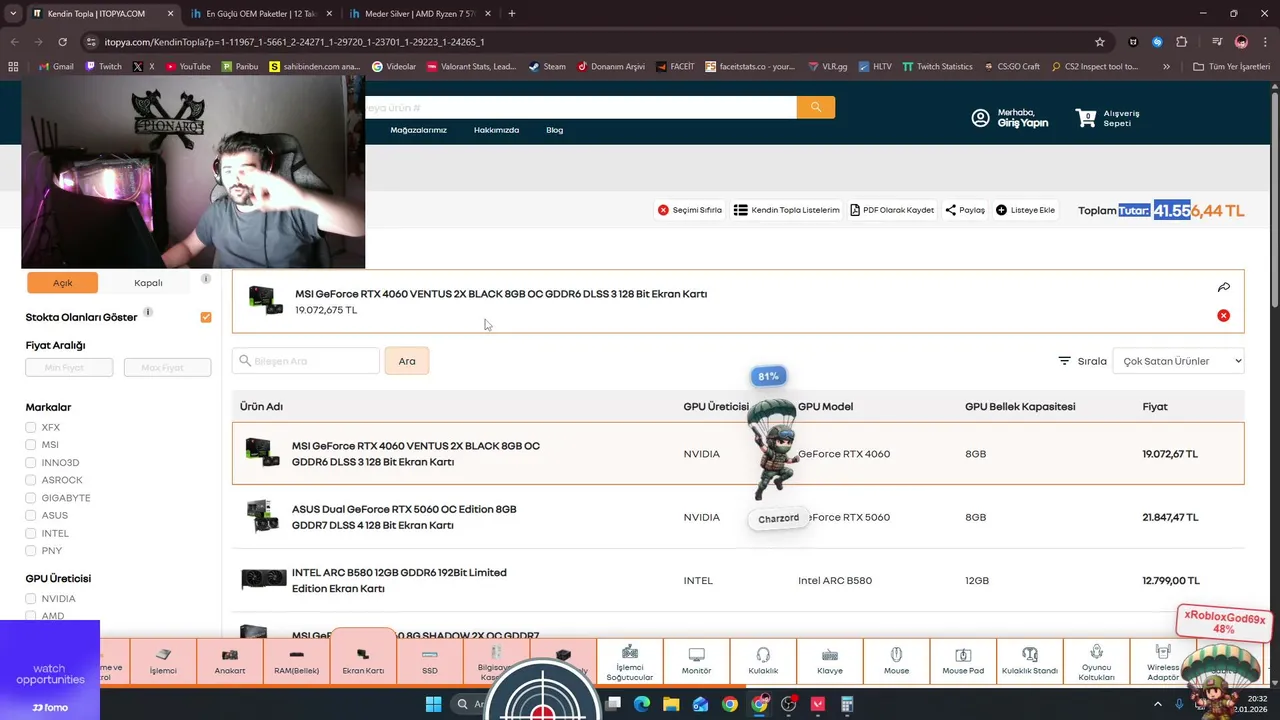This screenshot has height=720, width=1280.
Task: Check NVIDIA under GPU Üreticisi
Action: (31, 599)
